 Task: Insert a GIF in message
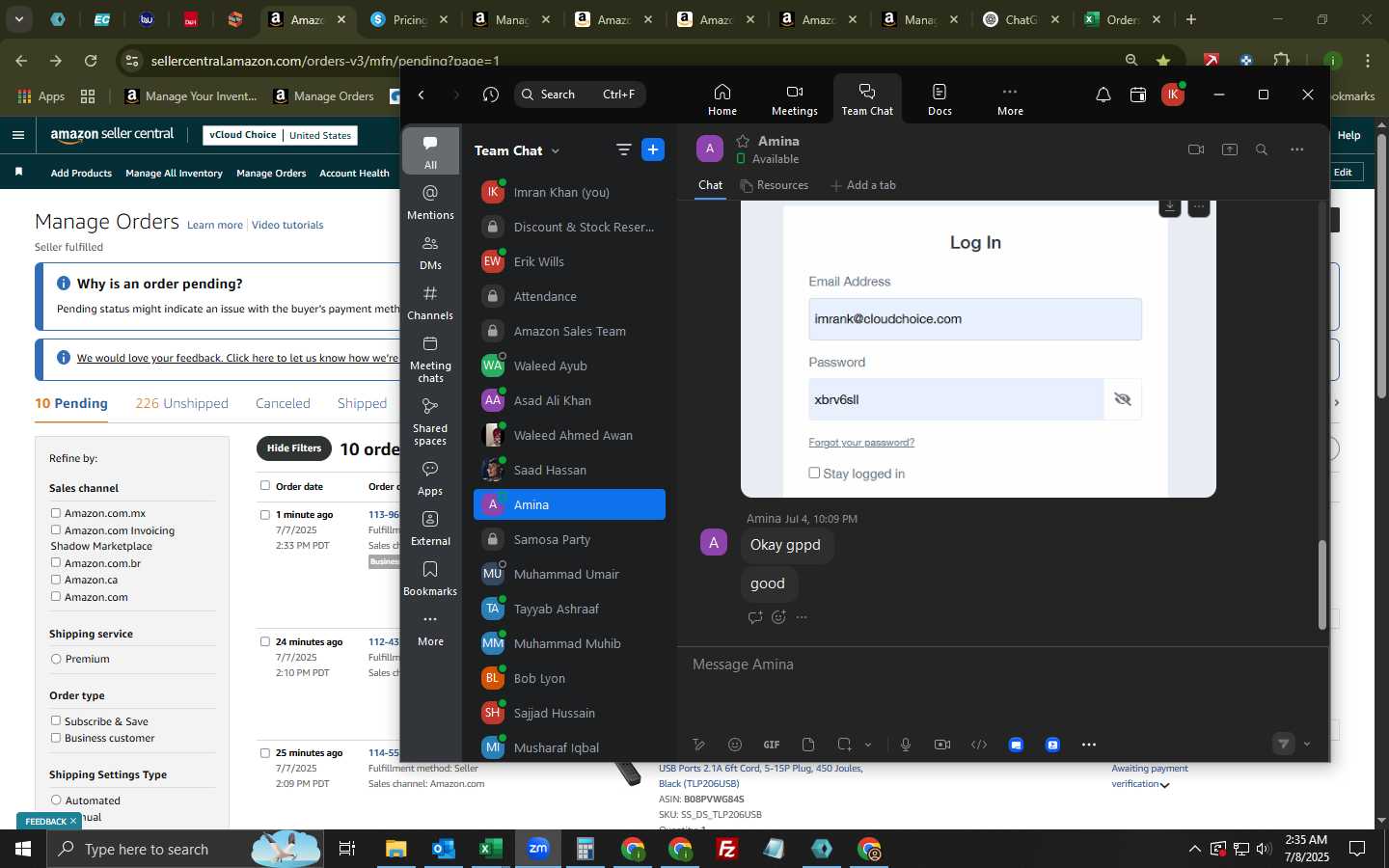pyautogui.click(x=772, y=745)
